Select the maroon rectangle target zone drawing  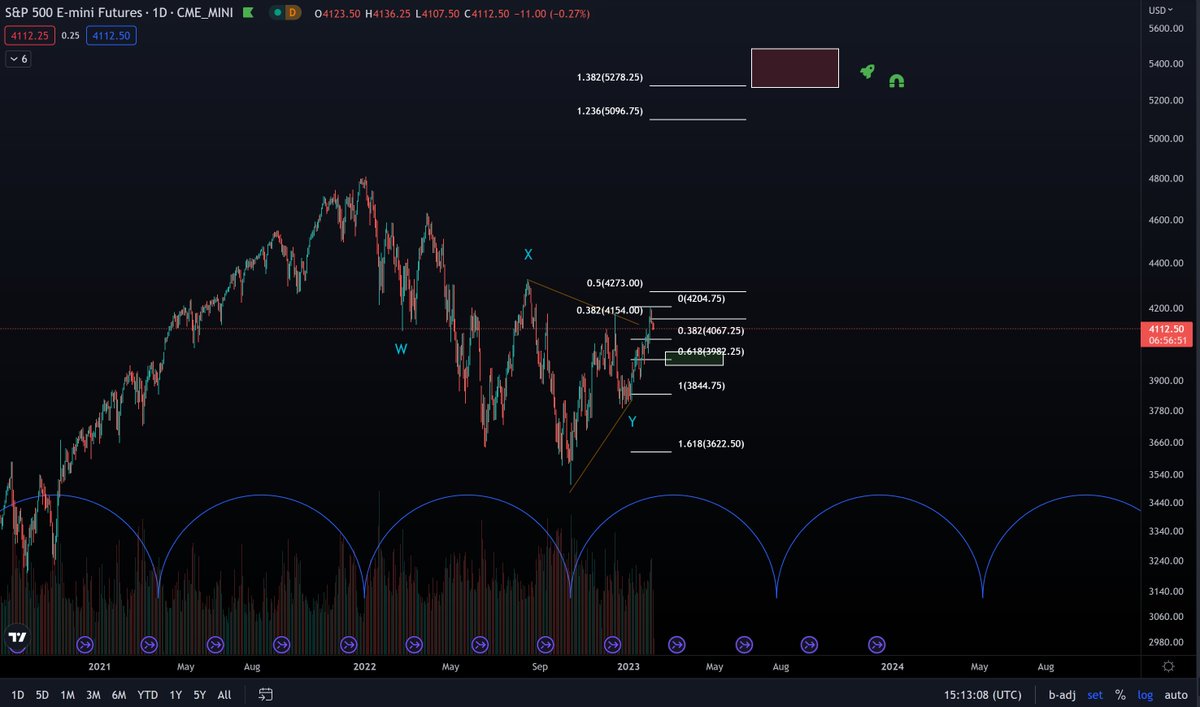(x=795, y=68)
